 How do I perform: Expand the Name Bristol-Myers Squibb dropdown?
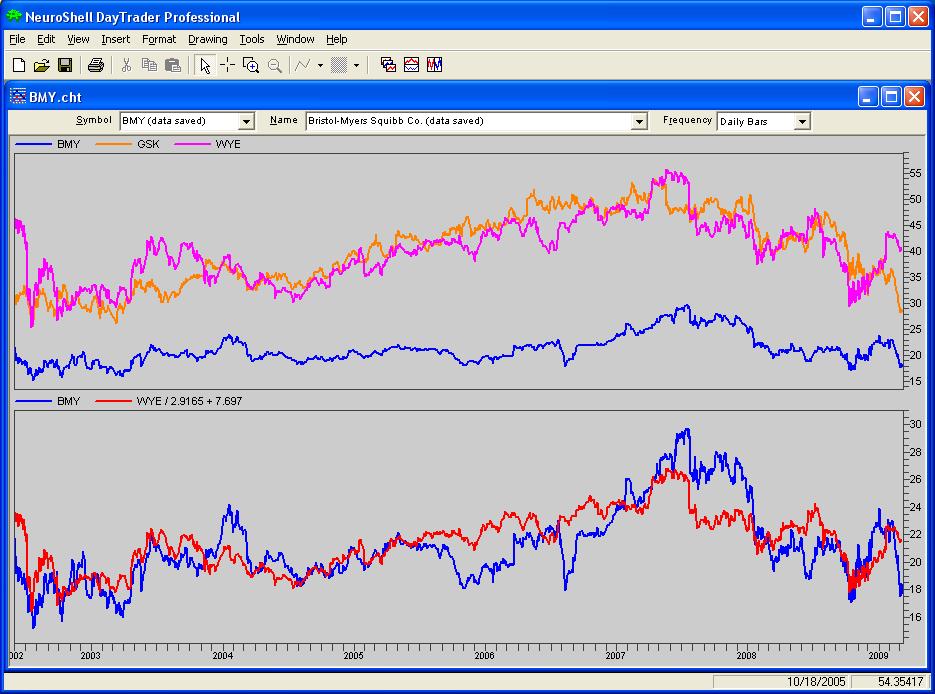(639, 122)
